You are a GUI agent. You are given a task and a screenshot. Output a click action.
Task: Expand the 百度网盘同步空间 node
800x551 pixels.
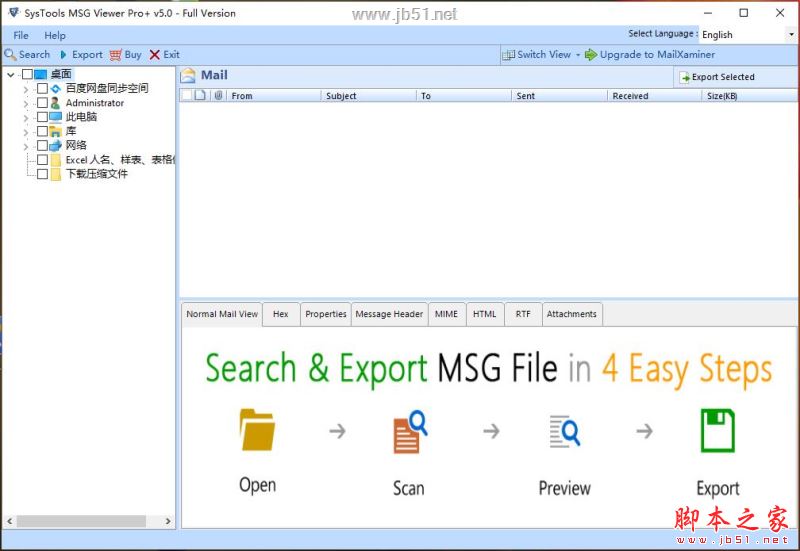point(26,89)
